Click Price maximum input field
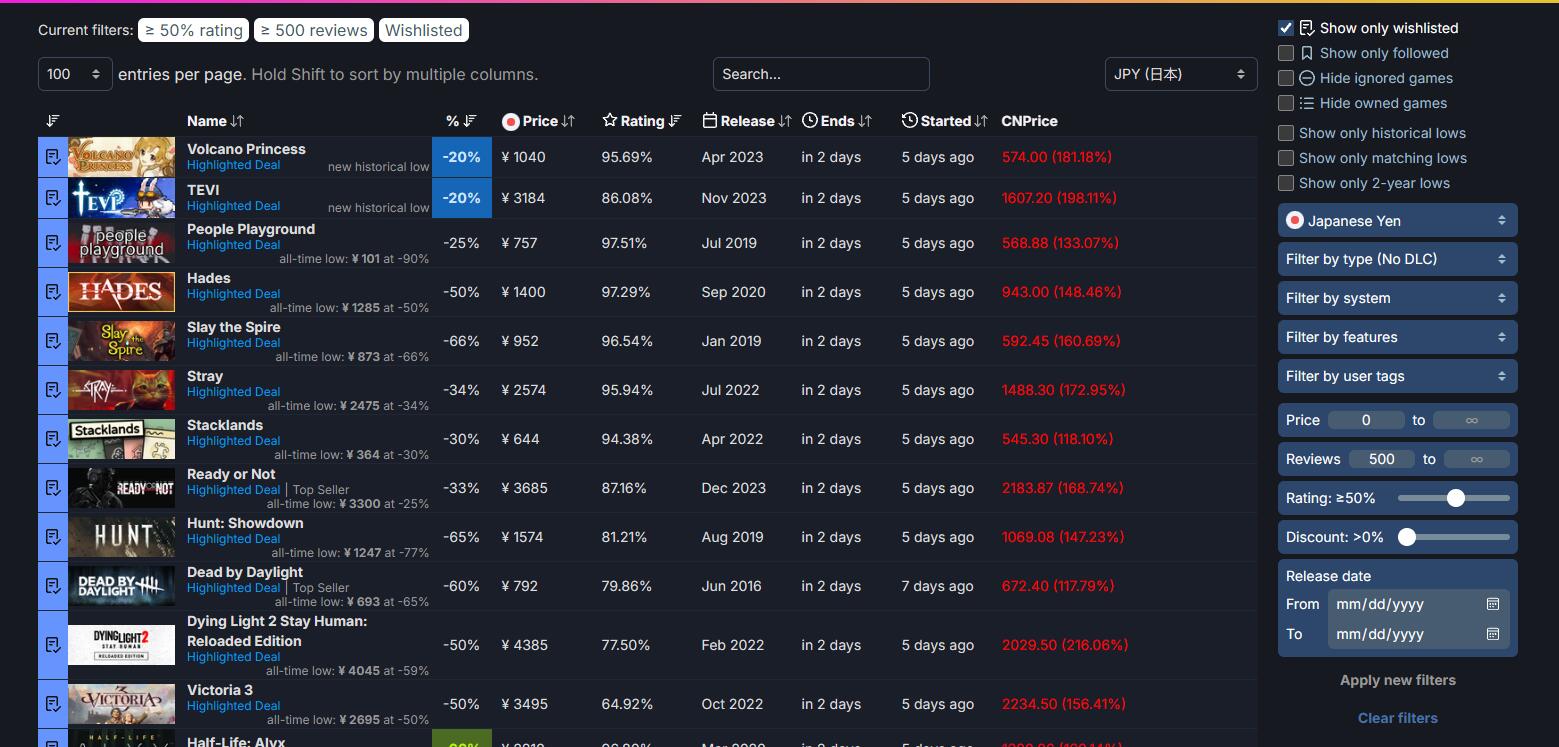 coord(1471,420)
